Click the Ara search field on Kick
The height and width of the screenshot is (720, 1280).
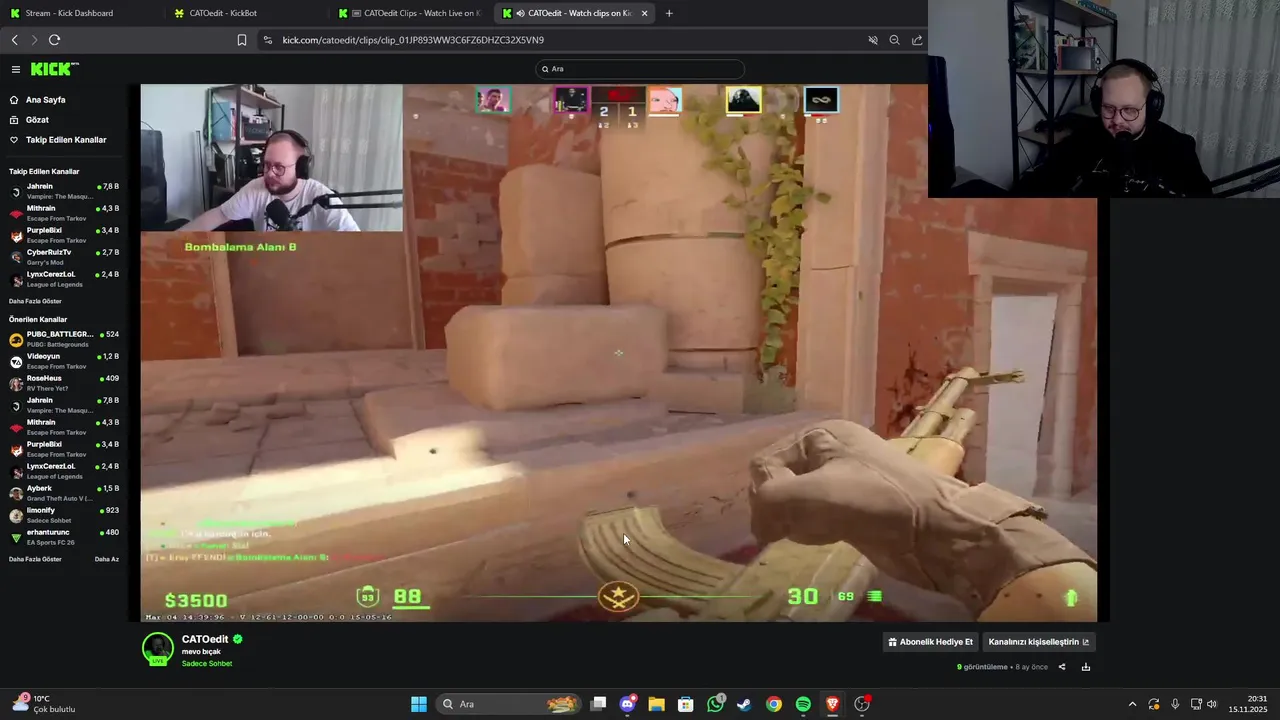click(x=640, y=69)
